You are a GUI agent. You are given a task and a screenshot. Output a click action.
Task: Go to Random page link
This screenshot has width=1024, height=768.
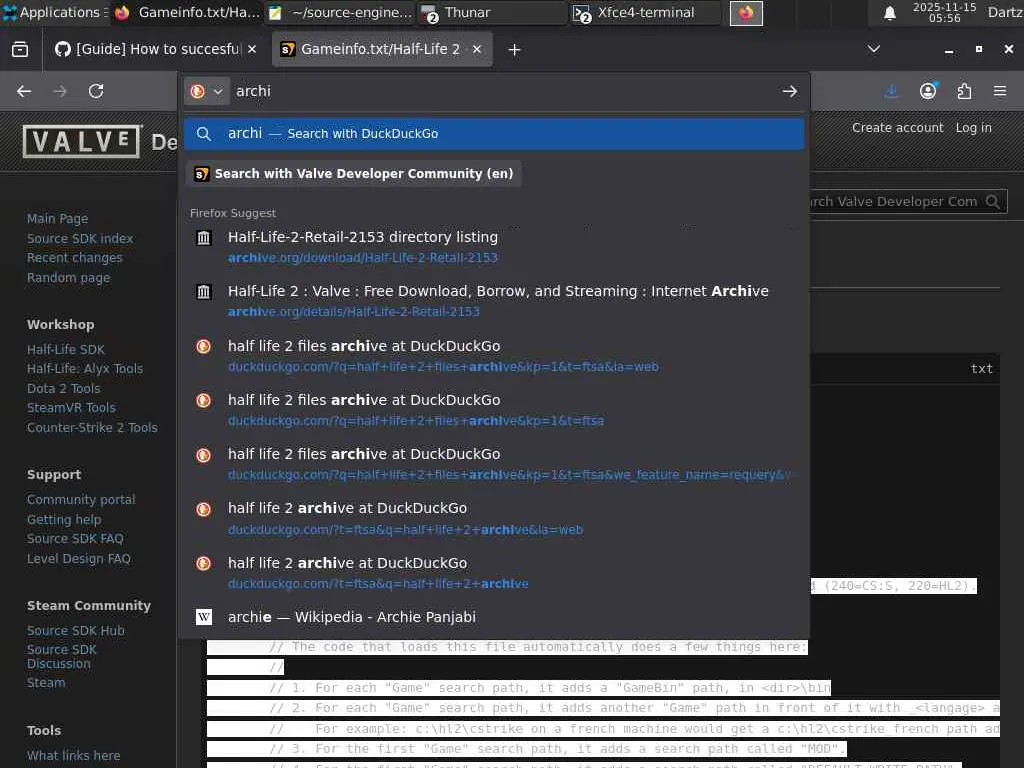click(69, 278)
